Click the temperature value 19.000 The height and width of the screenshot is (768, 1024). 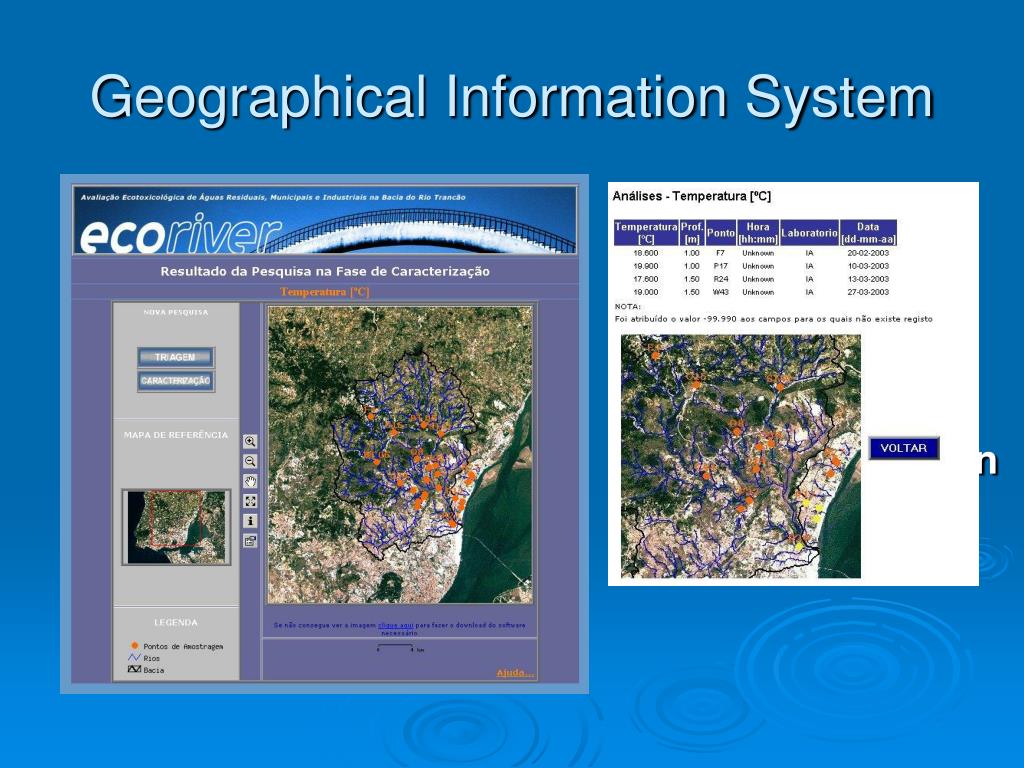coord(646,292)
